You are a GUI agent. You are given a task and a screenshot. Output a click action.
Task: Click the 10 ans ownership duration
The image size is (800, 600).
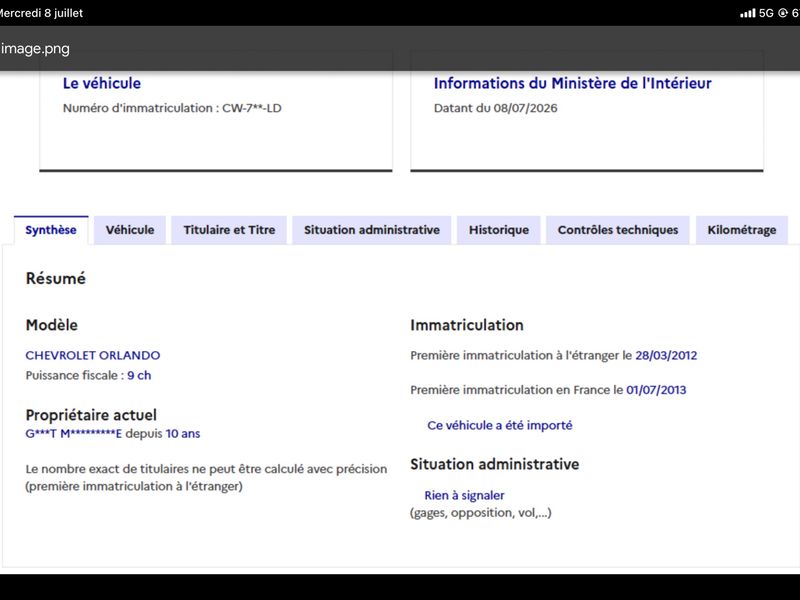tap(183, 434)
